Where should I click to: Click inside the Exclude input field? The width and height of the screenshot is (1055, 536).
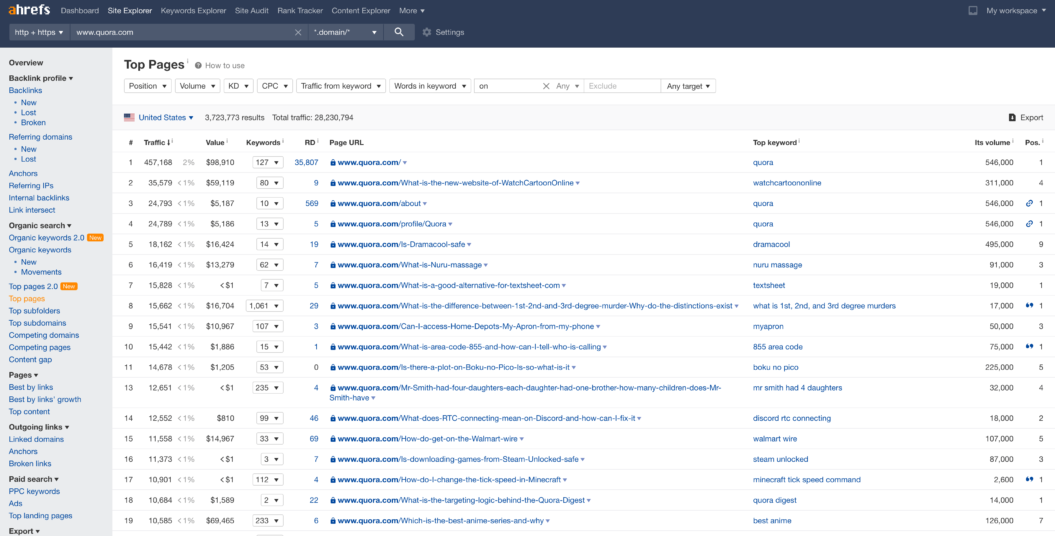coord(622,86)
